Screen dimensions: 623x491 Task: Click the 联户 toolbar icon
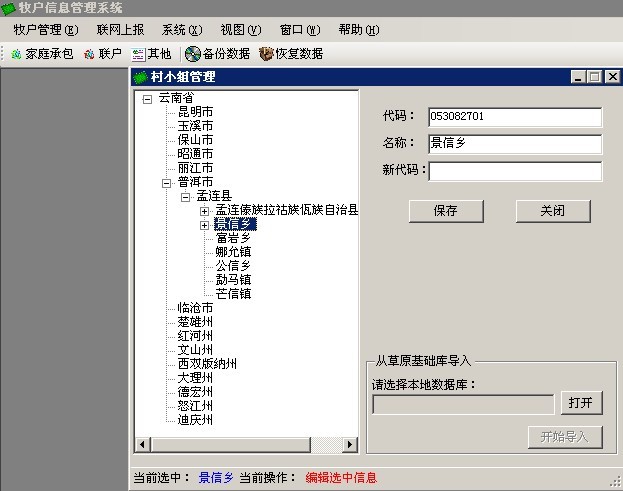(90, 54)
